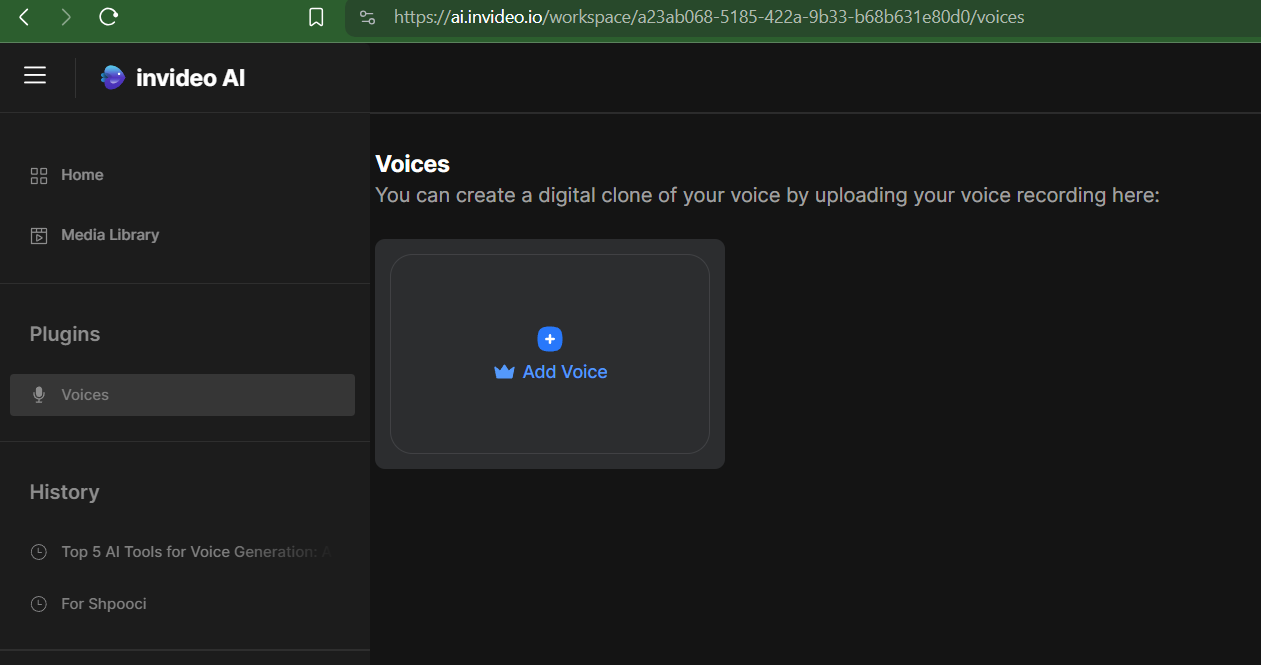Go back to the previous page
1261x665 pixels.
24,17
